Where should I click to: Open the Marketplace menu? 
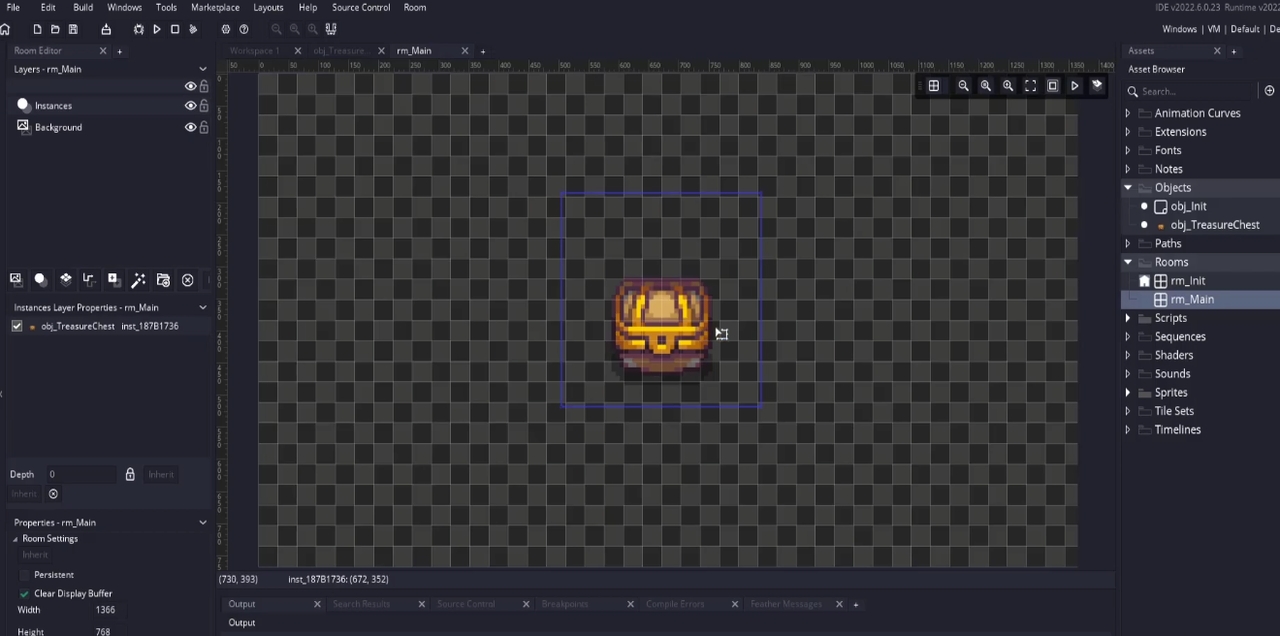pyautogui.click(x=215, y=7)
